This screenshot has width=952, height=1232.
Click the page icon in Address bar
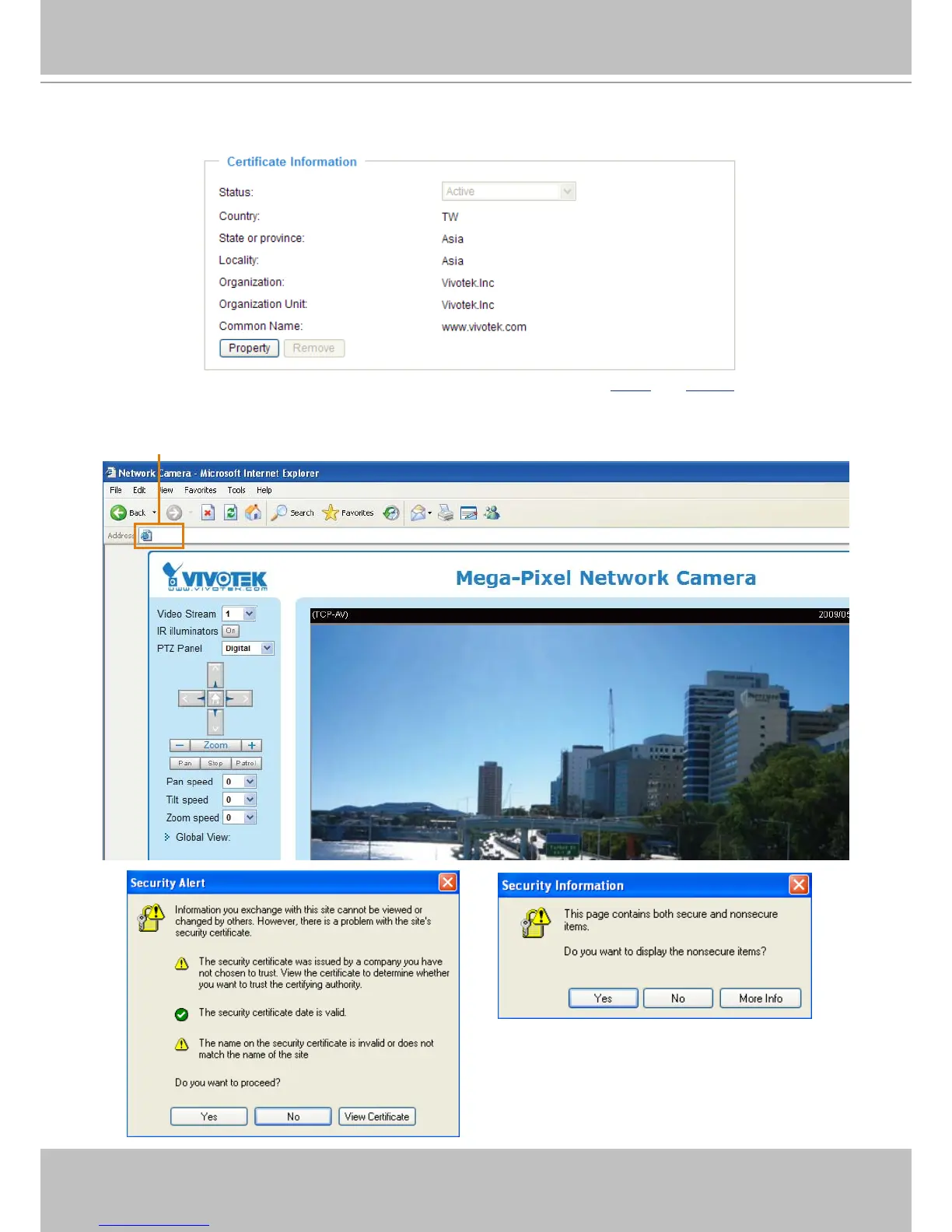(146, 536)
